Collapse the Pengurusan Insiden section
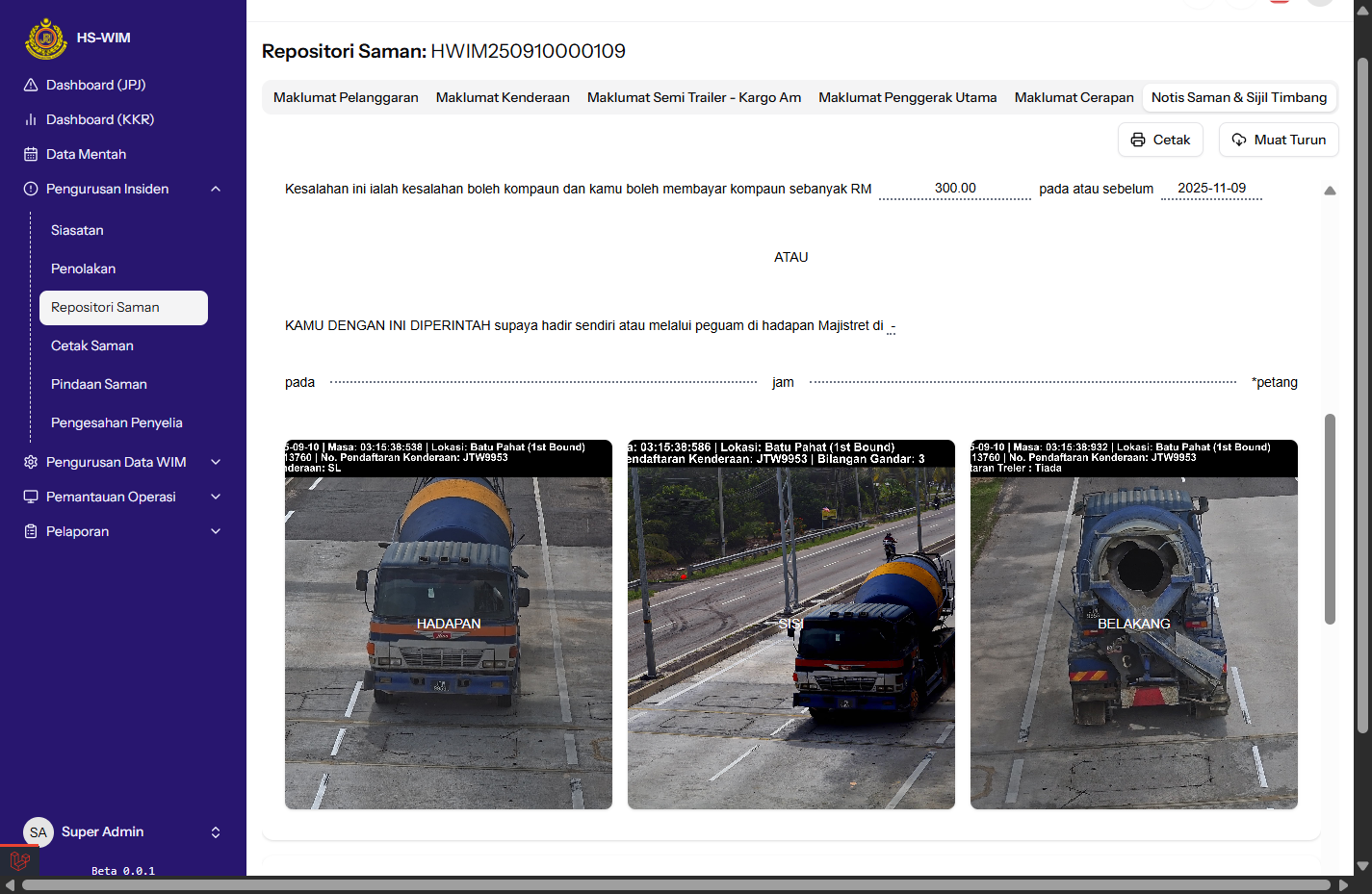 (216, 189)
